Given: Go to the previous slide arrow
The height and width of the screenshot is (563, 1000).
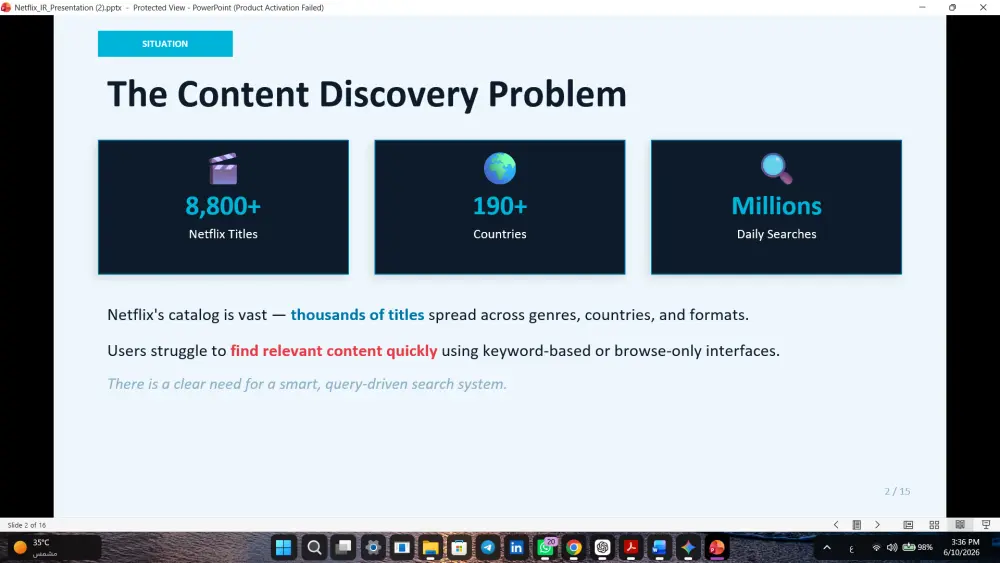Looking at the screenshot, I should (x=836, y=525).
